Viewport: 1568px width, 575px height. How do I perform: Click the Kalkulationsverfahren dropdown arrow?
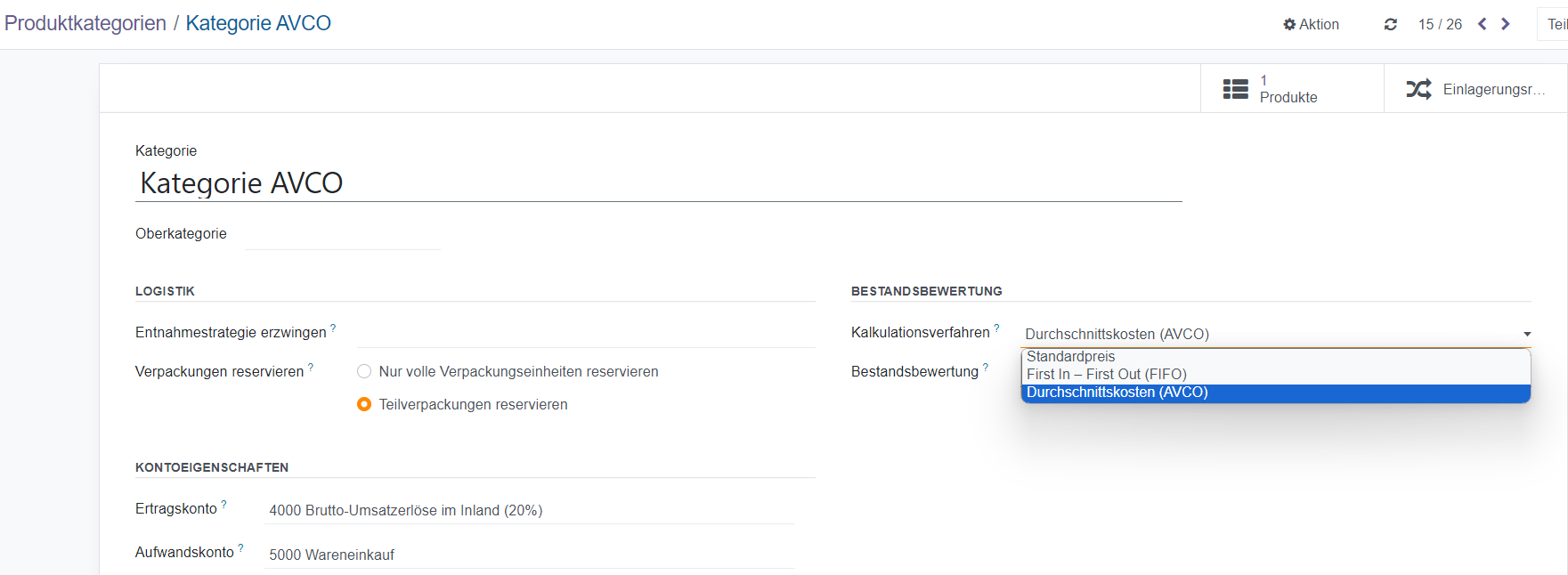[x=1526, y=335]
